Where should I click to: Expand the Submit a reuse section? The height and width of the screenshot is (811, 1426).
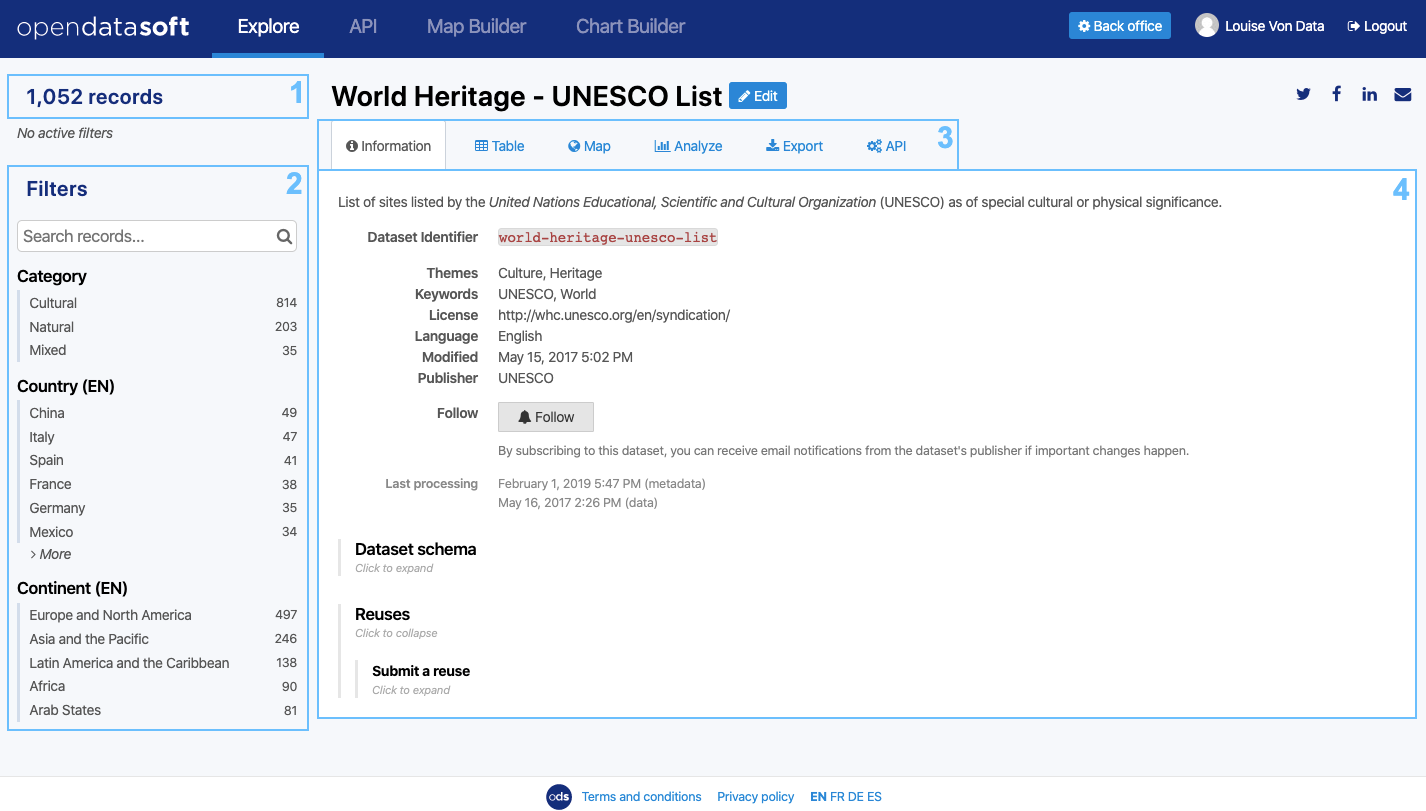[x=420, y=671]
